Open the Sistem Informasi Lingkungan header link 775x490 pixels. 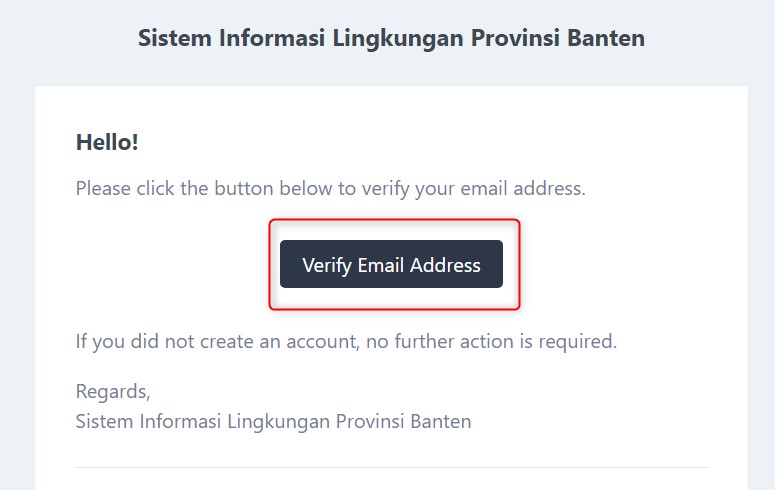(391, 39)
